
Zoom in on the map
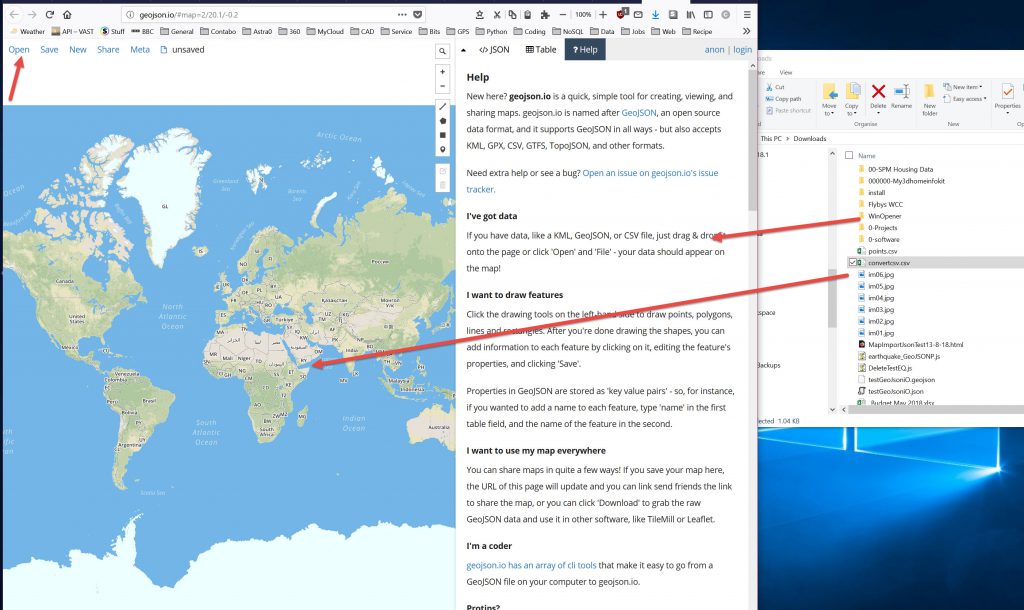pos(442,72)
